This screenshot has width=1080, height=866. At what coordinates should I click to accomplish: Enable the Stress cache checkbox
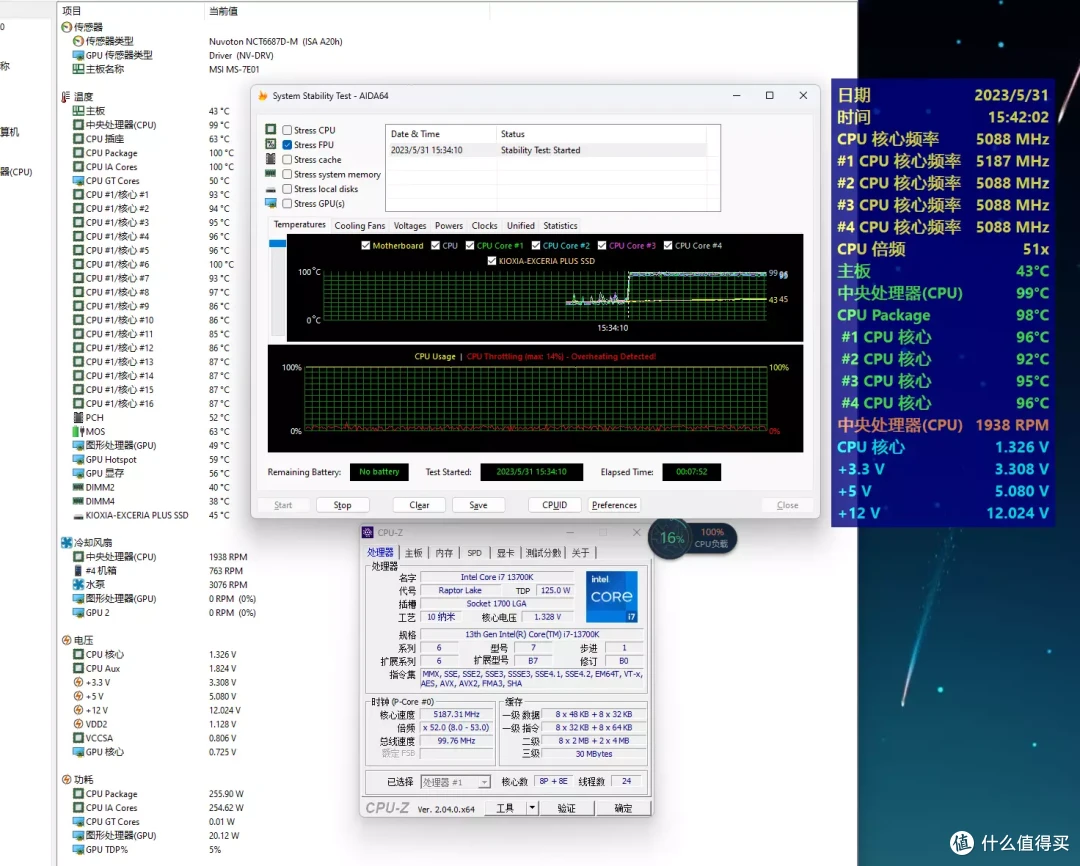click(287, 160)
